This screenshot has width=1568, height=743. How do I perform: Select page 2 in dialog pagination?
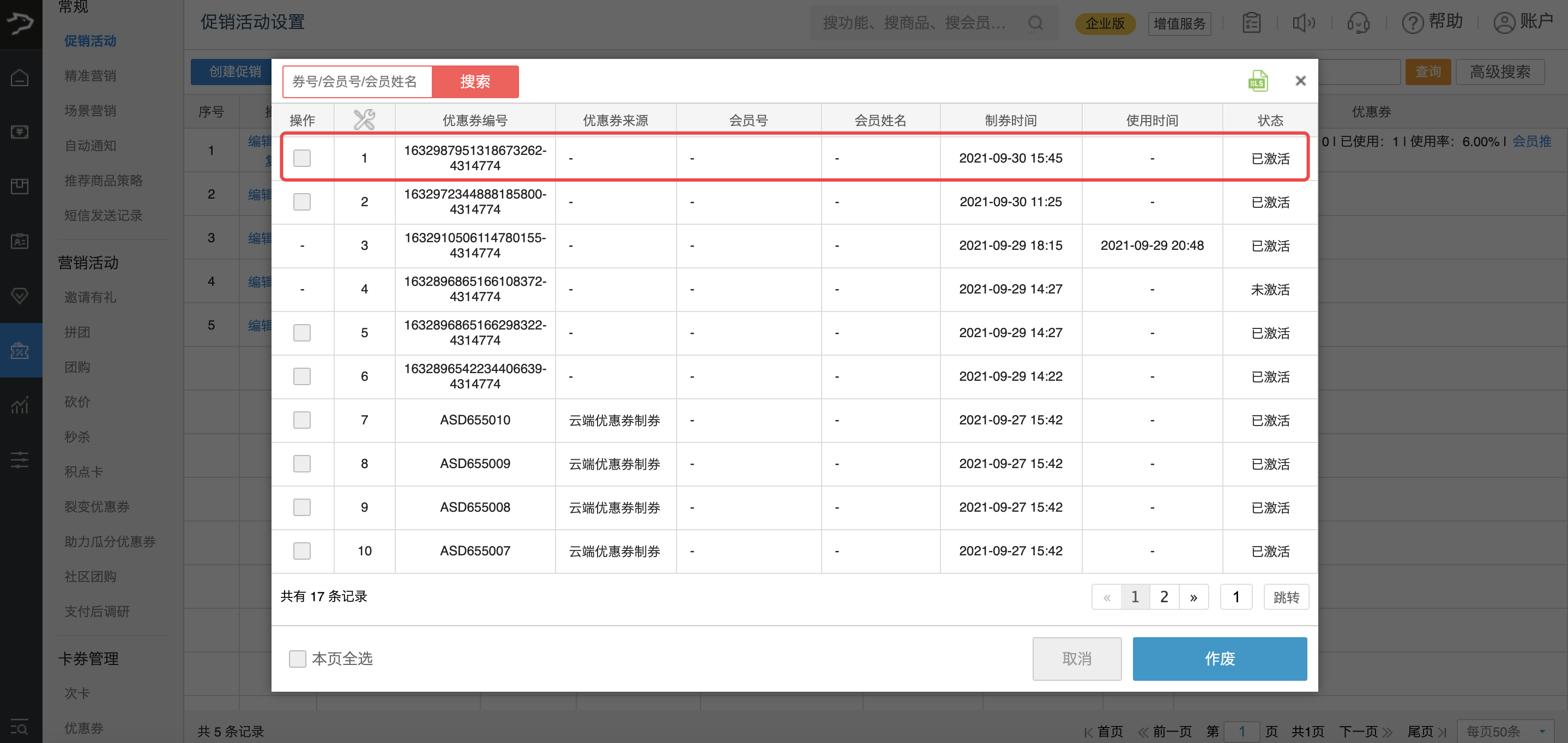coord(1165,597)
